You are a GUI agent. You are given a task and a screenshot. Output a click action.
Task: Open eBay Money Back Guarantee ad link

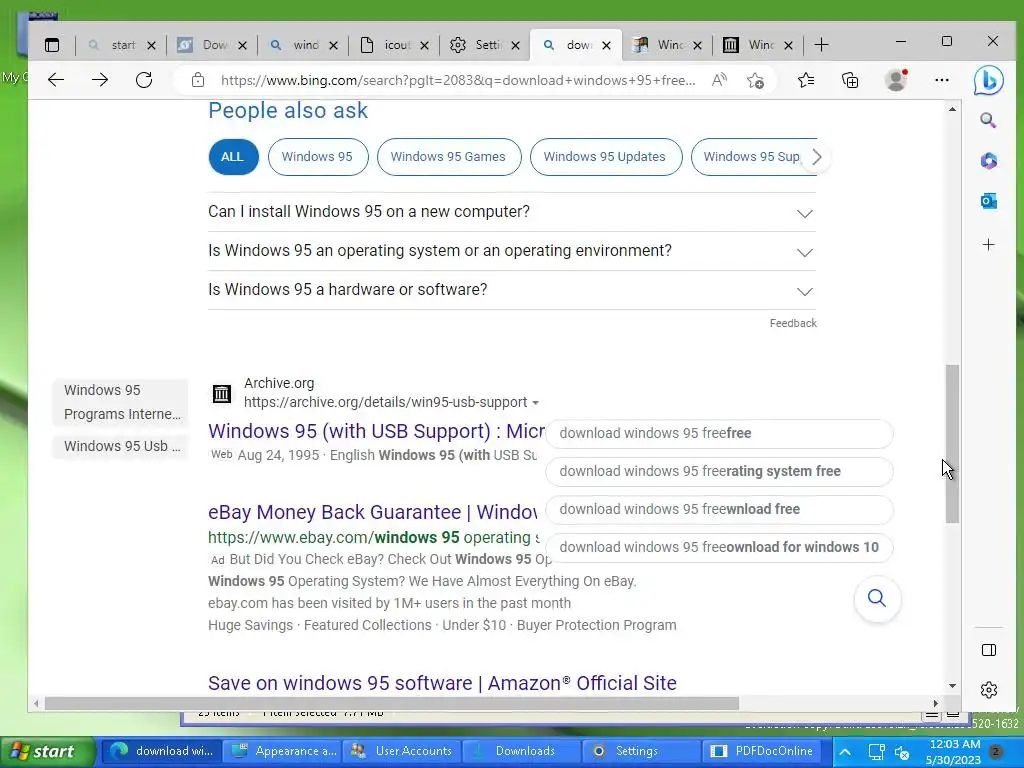point(373,512)
